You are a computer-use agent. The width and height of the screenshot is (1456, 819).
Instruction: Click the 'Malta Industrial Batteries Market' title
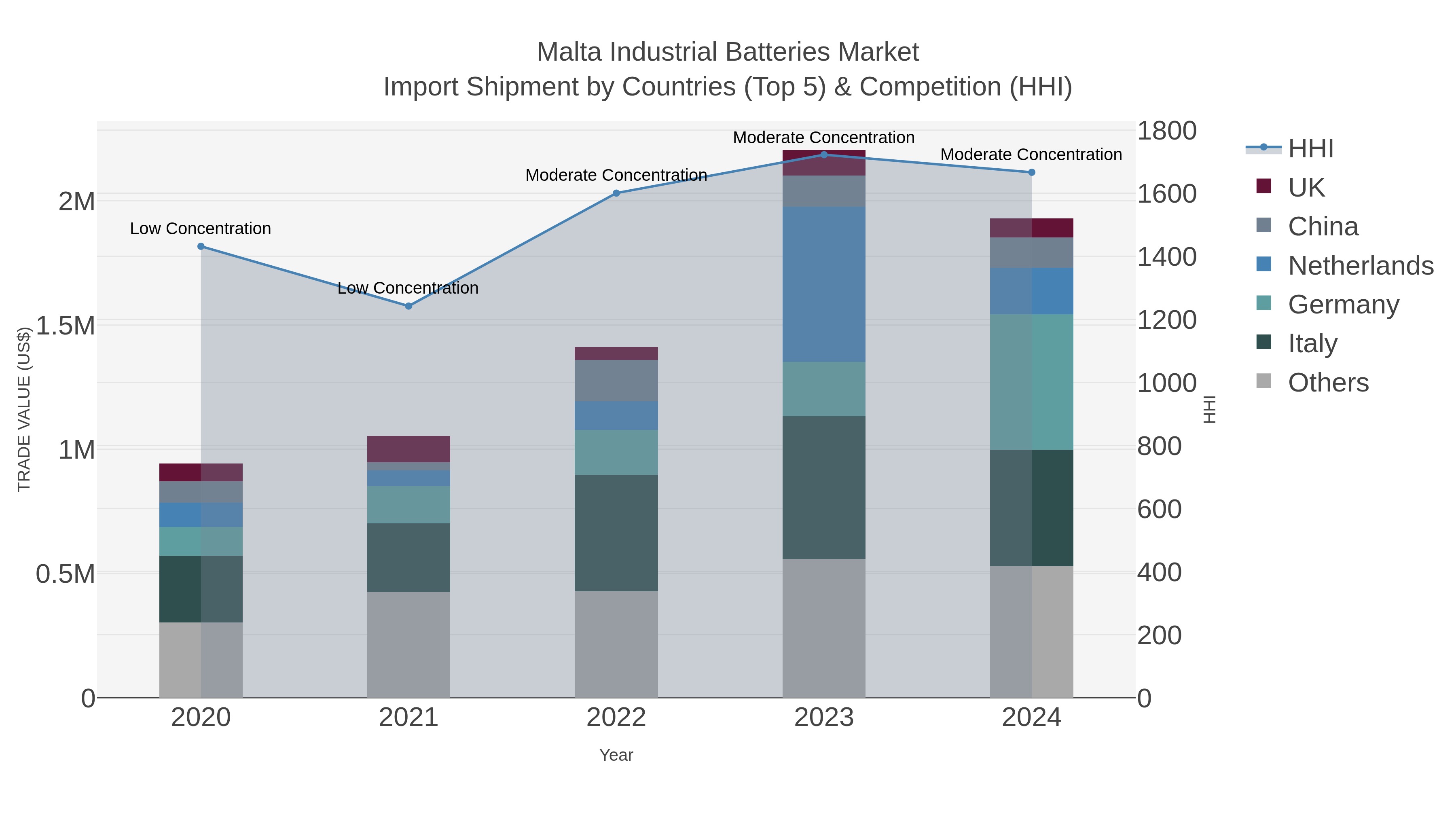point(728,52)
